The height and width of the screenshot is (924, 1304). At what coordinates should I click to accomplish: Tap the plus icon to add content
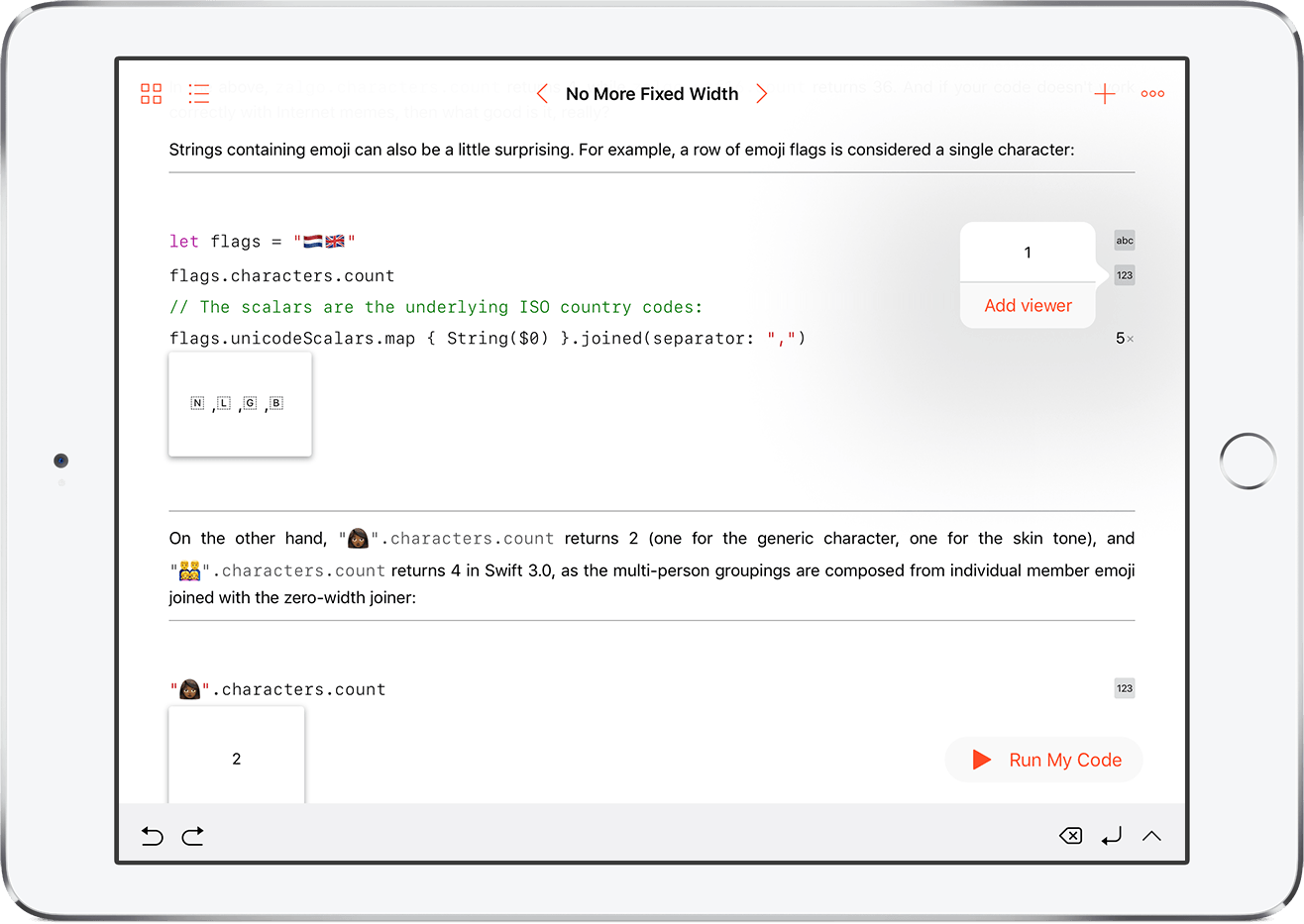[1104, 94]
